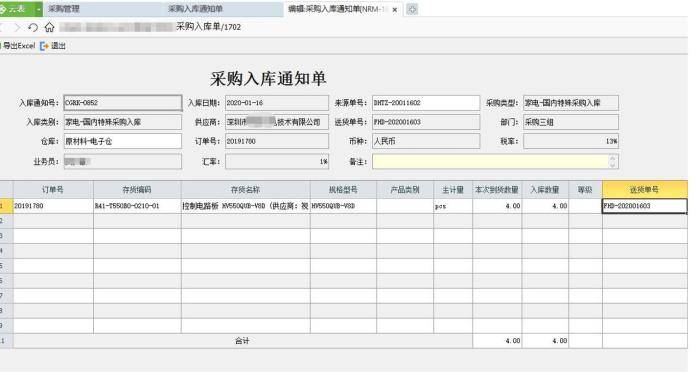Select row 1 header in the grid
The width and height of the screenshot is (700, 372).
coord(6,206)
